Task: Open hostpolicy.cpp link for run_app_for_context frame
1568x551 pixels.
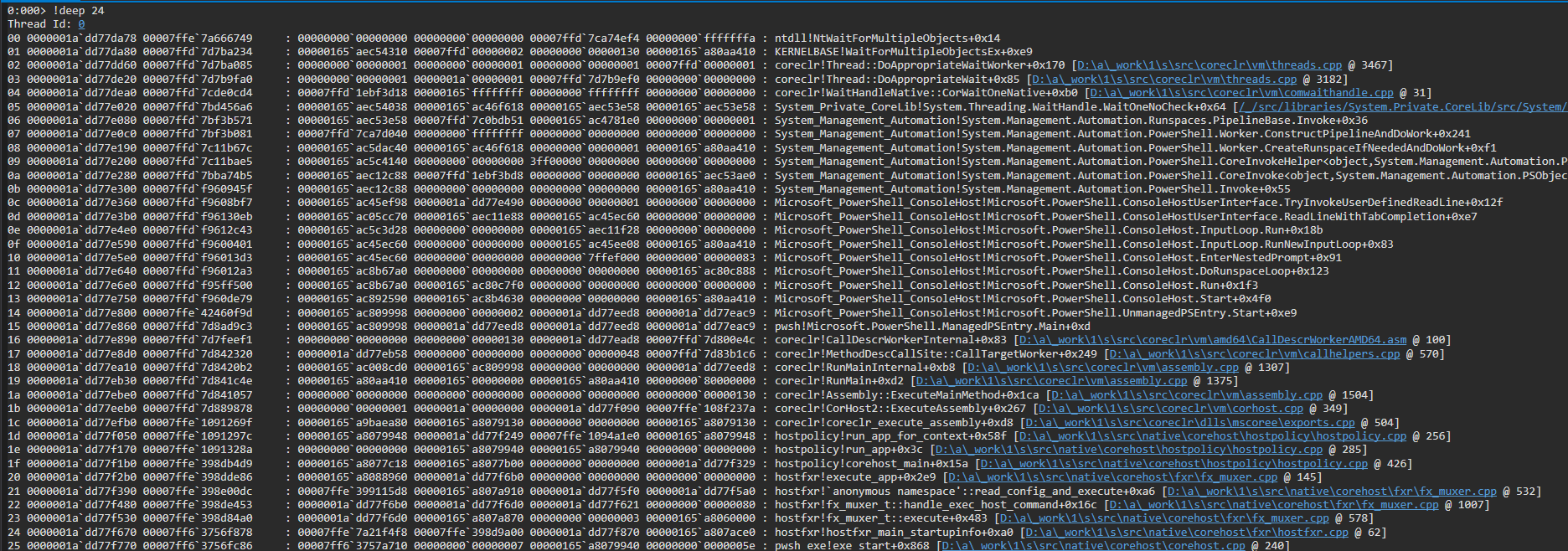Action: click(x=1212, y=436)
